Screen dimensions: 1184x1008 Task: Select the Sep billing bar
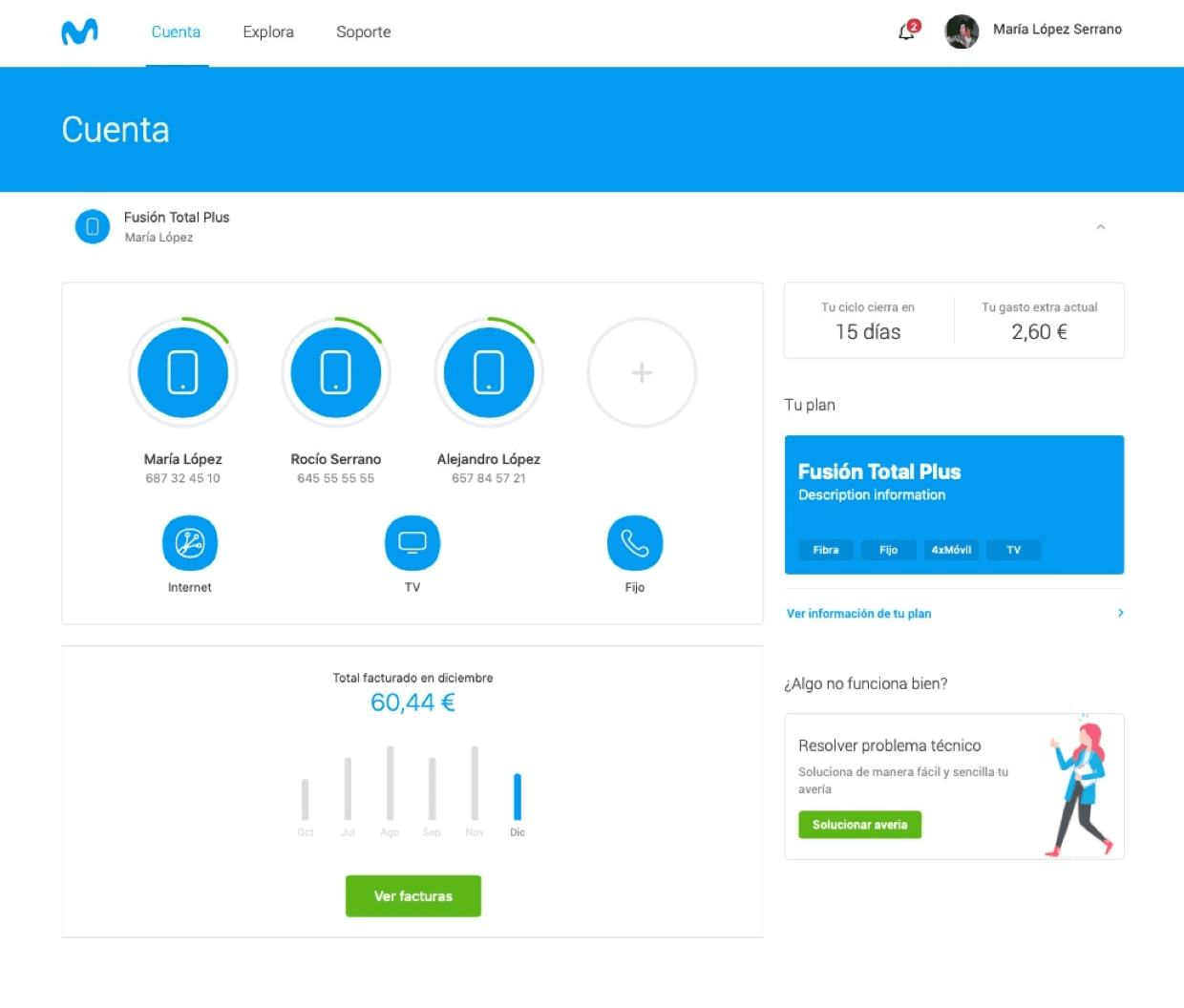click(433, 789)
